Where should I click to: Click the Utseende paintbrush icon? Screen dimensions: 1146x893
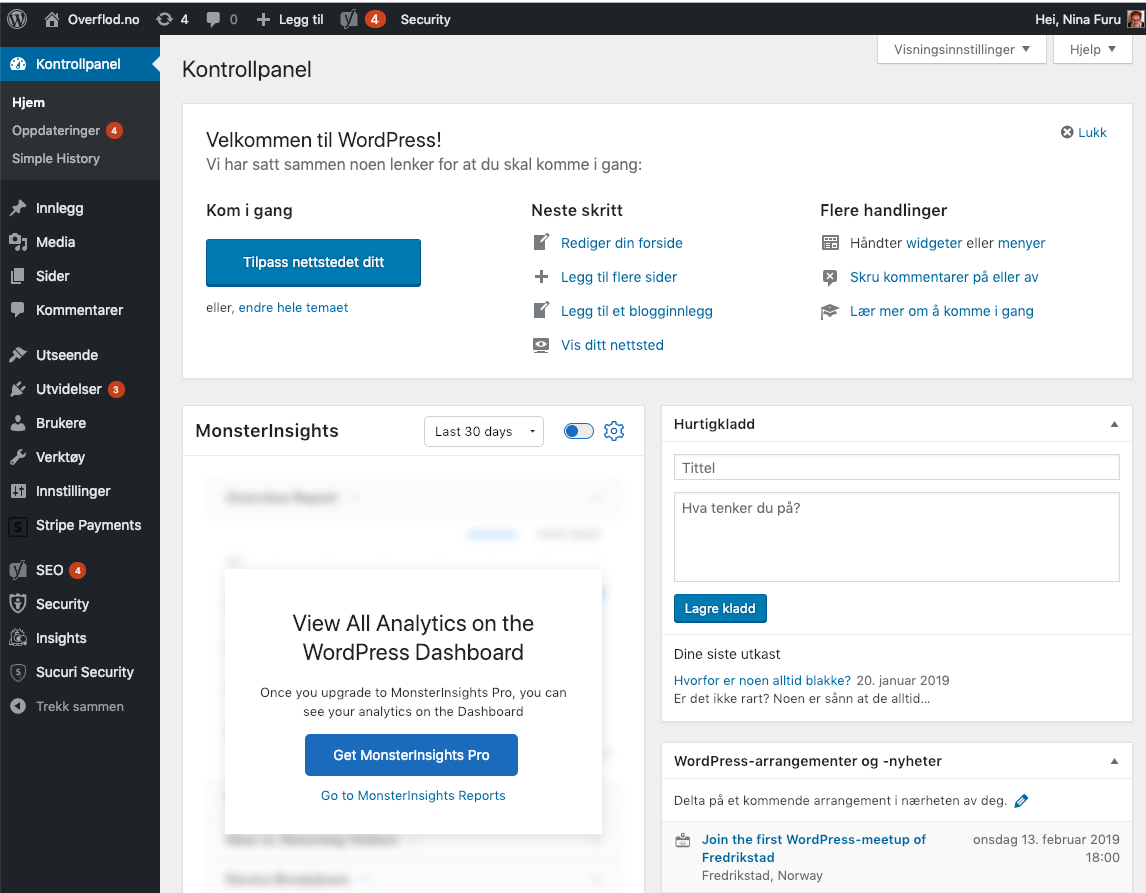[x=18, y=355]
